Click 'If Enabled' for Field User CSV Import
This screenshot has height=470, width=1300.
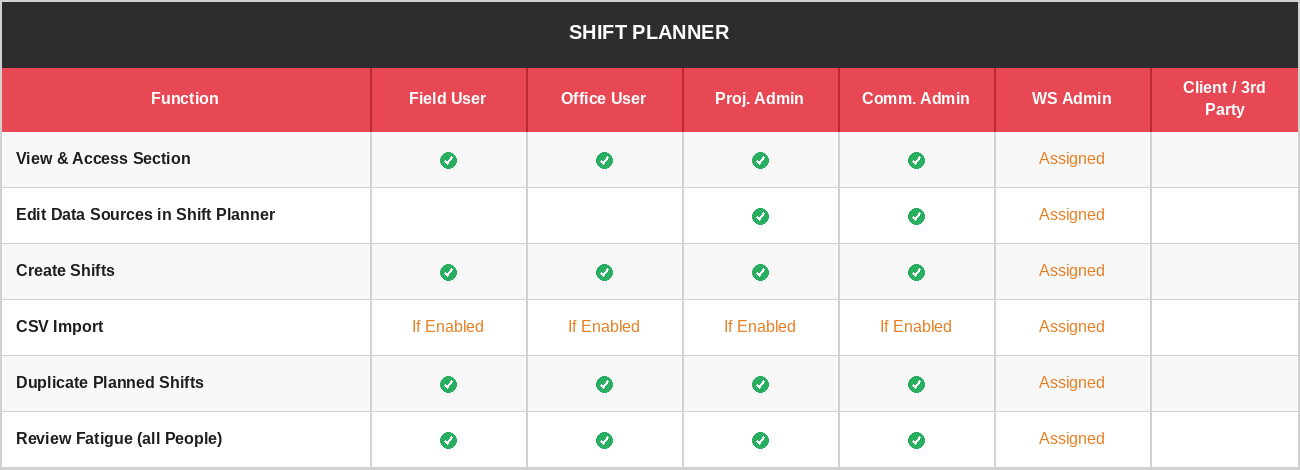448,327
